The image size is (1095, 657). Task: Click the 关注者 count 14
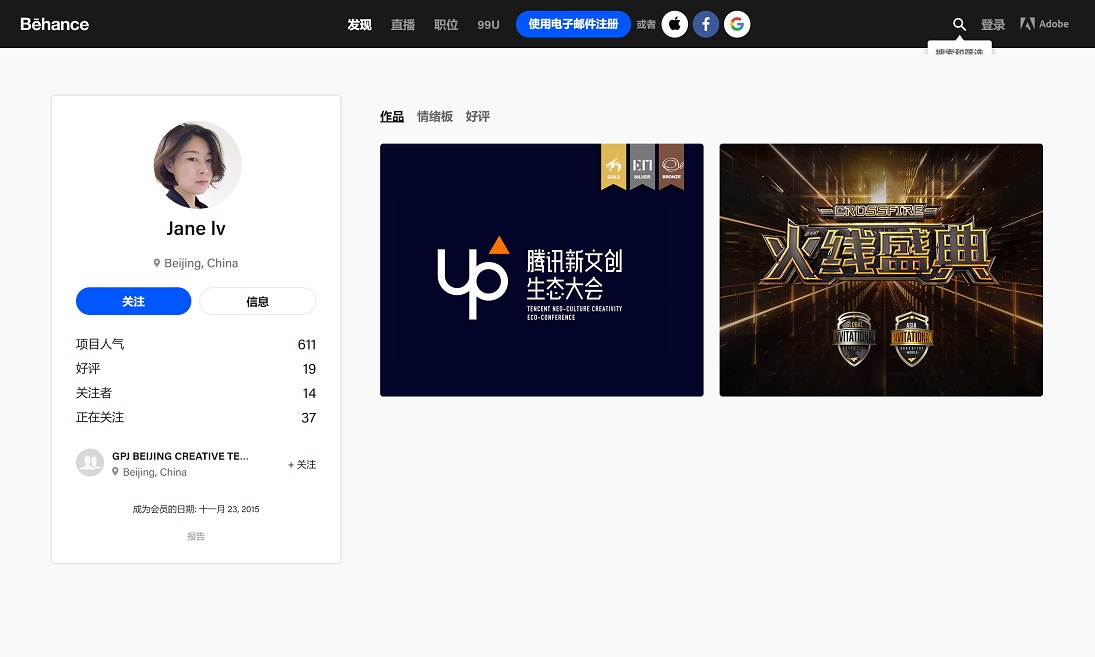309,393
